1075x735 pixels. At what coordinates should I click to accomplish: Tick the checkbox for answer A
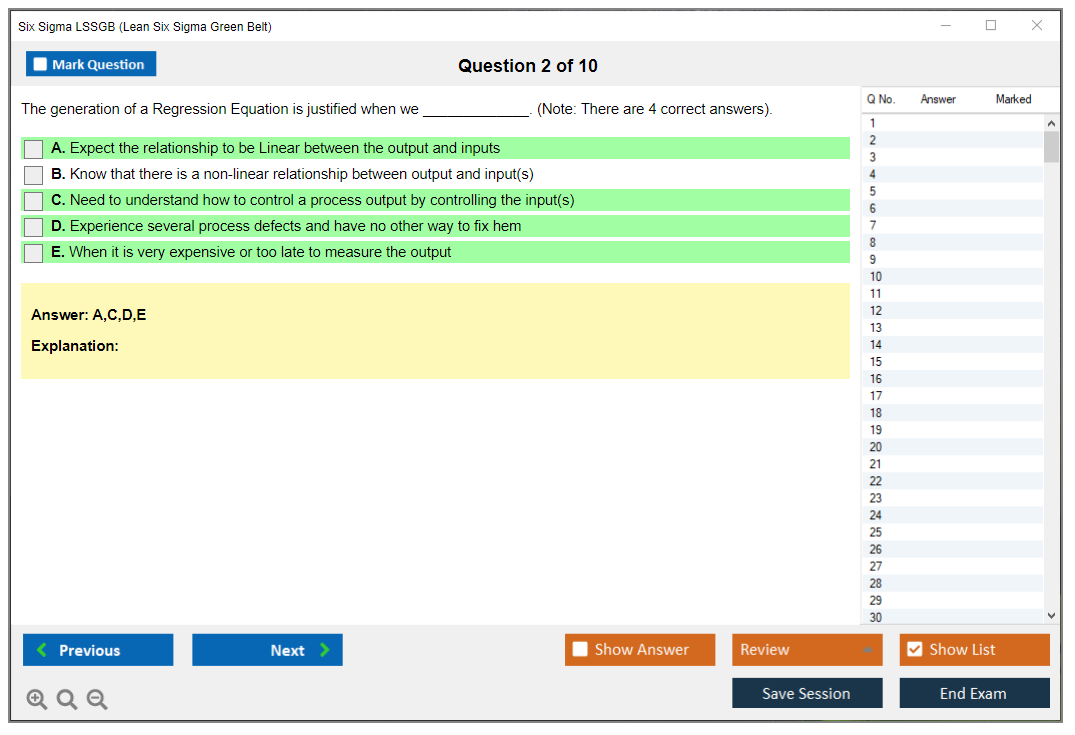tap(33, 149)
